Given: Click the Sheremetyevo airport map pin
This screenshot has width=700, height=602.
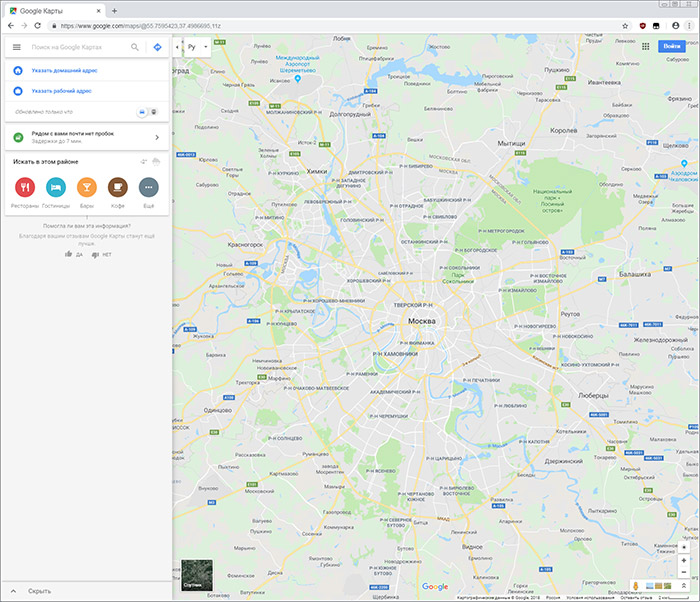Looking at the screenshot, I should (x=298, y=79).
